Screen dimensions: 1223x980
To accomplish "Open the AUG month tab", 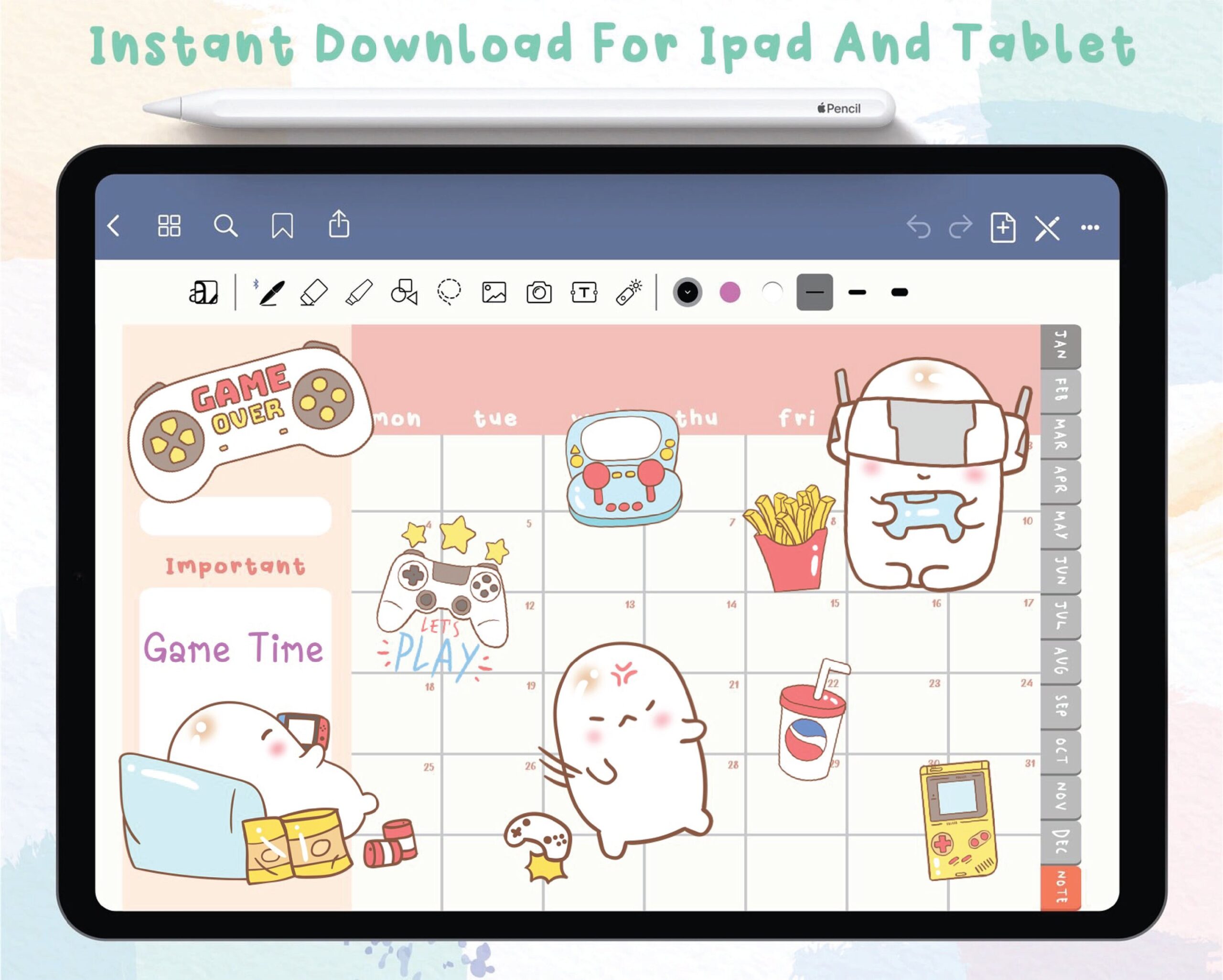I will (1060, 662).
